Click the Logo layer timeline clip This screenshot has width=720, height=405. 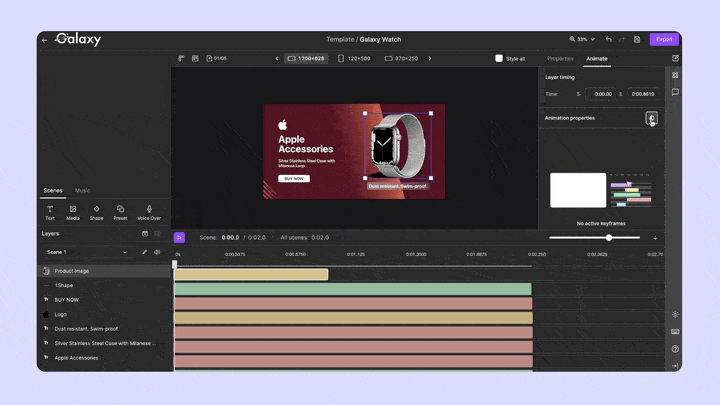(x=354, y=318)
